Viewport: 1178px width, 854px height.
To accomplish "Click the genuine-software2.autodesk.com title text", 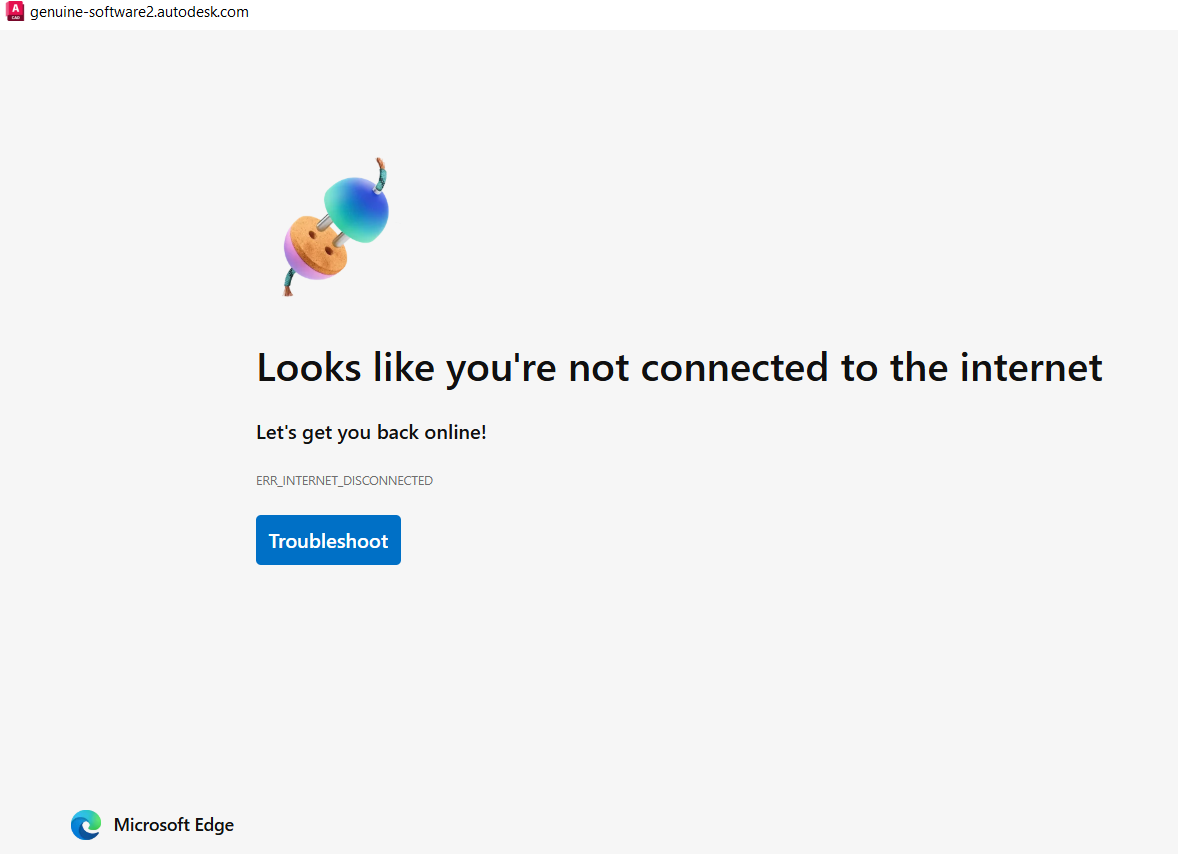I will [139, 12].
